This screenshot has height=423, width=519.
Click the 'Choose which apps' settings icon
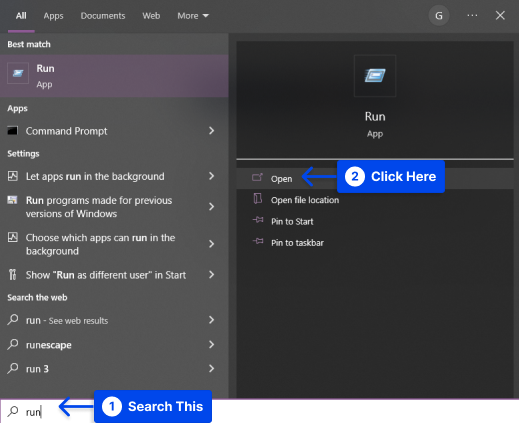pos(13,237)
